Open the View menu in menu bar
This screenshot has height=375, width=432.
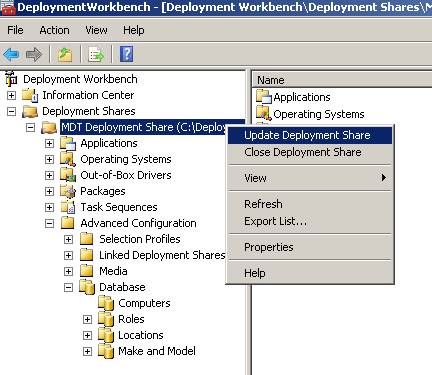click(96, 30)
